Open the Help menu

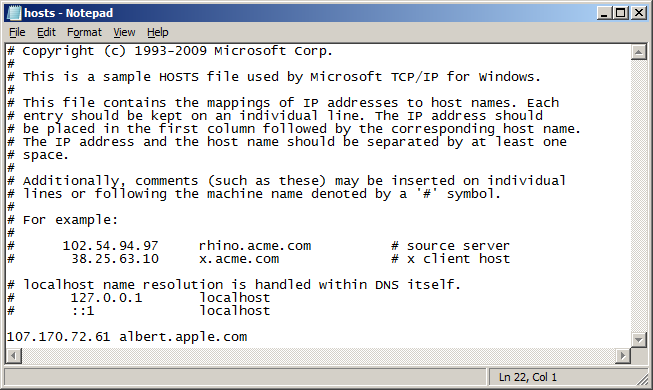tap(157, 32)
